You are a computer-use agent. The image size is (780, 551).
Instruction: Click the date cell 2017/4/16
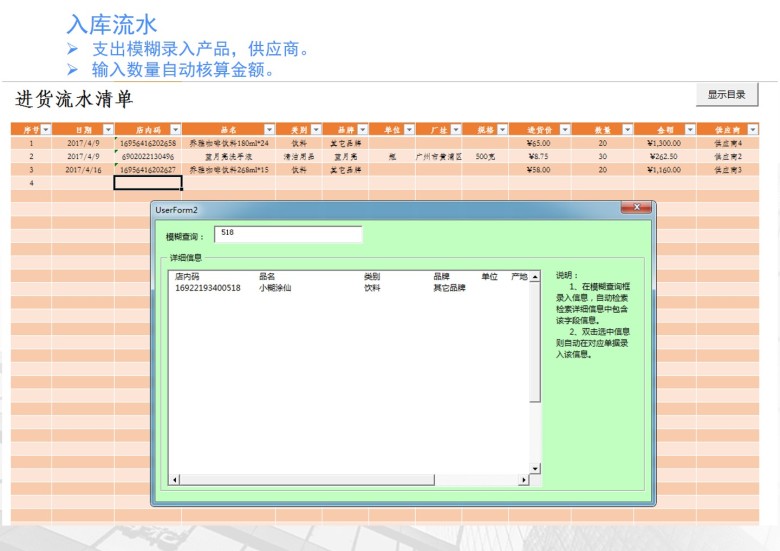point(83,170)
